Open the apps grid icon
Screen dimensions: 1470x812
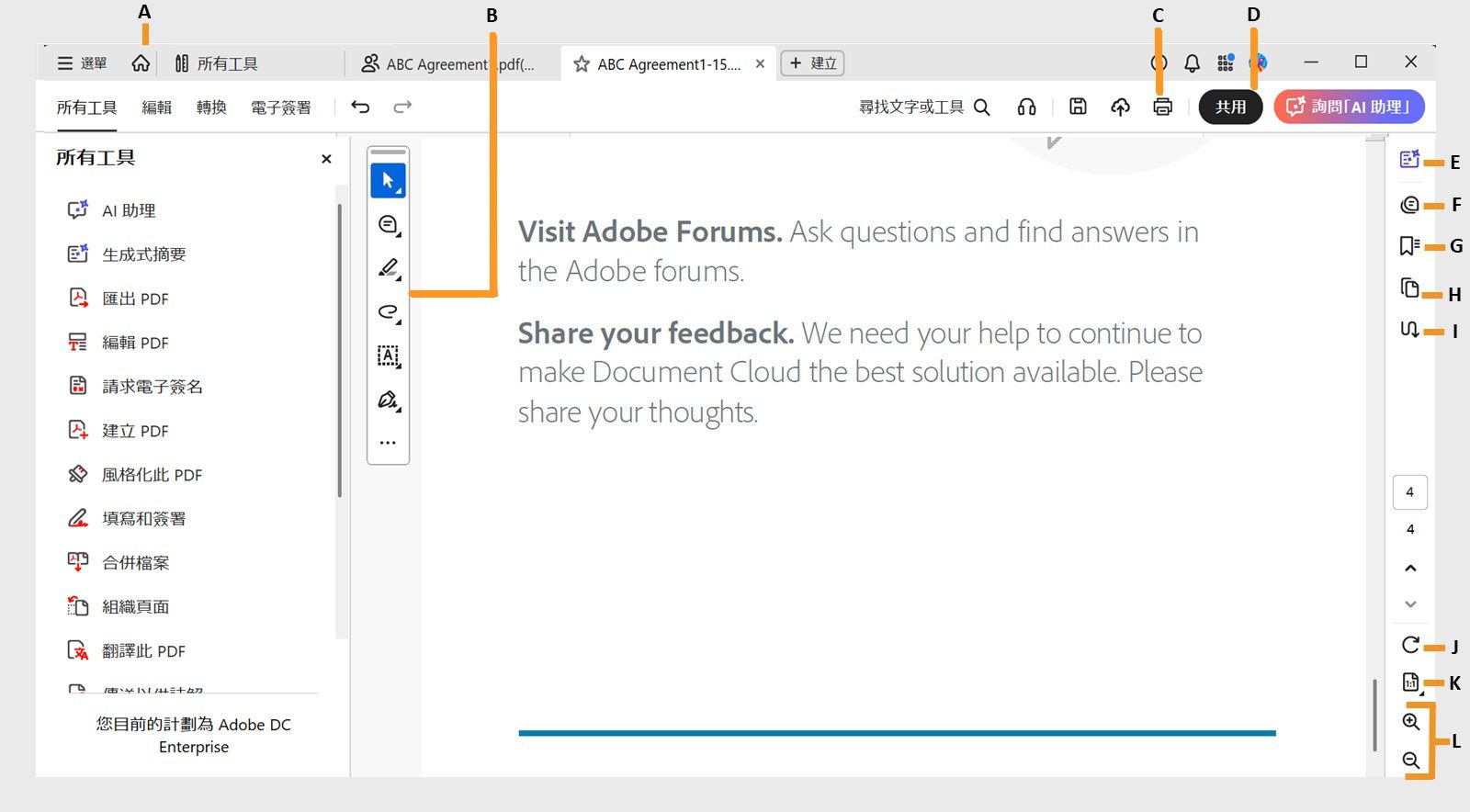coord(1225,62)
